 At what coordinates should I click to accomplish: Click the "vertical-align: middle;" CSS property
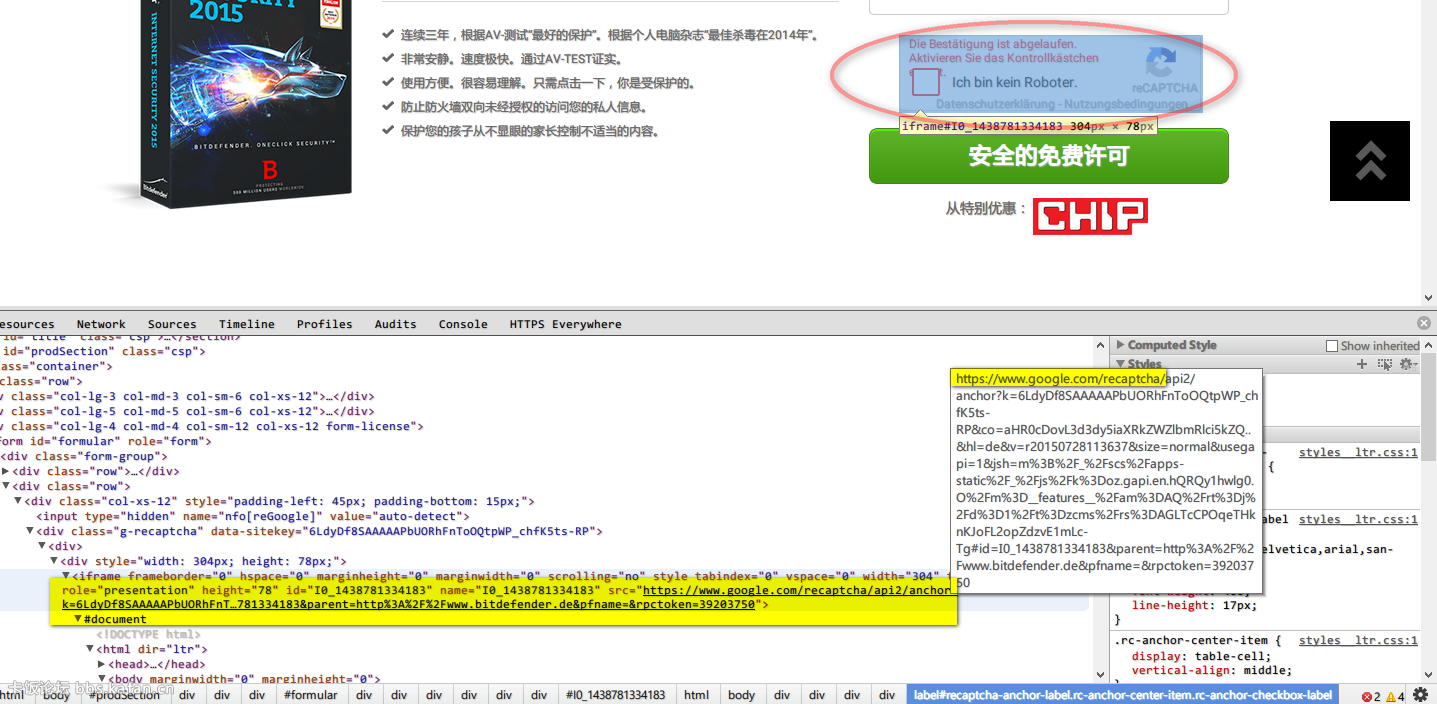(x=1211, y=670)
